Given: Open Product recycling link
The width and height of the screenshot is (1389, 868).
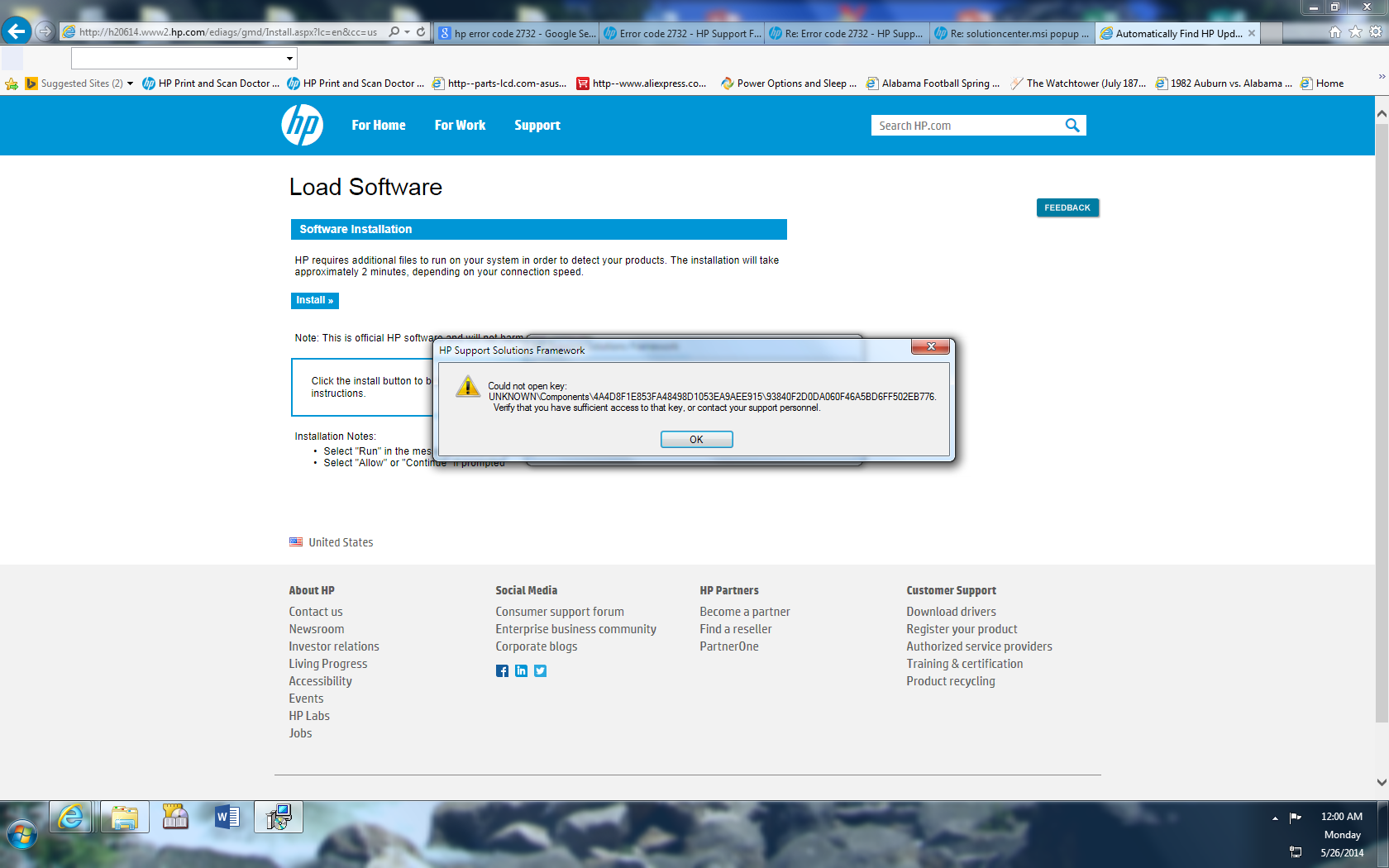Looking at the screenshot, I should click(951, 681).
